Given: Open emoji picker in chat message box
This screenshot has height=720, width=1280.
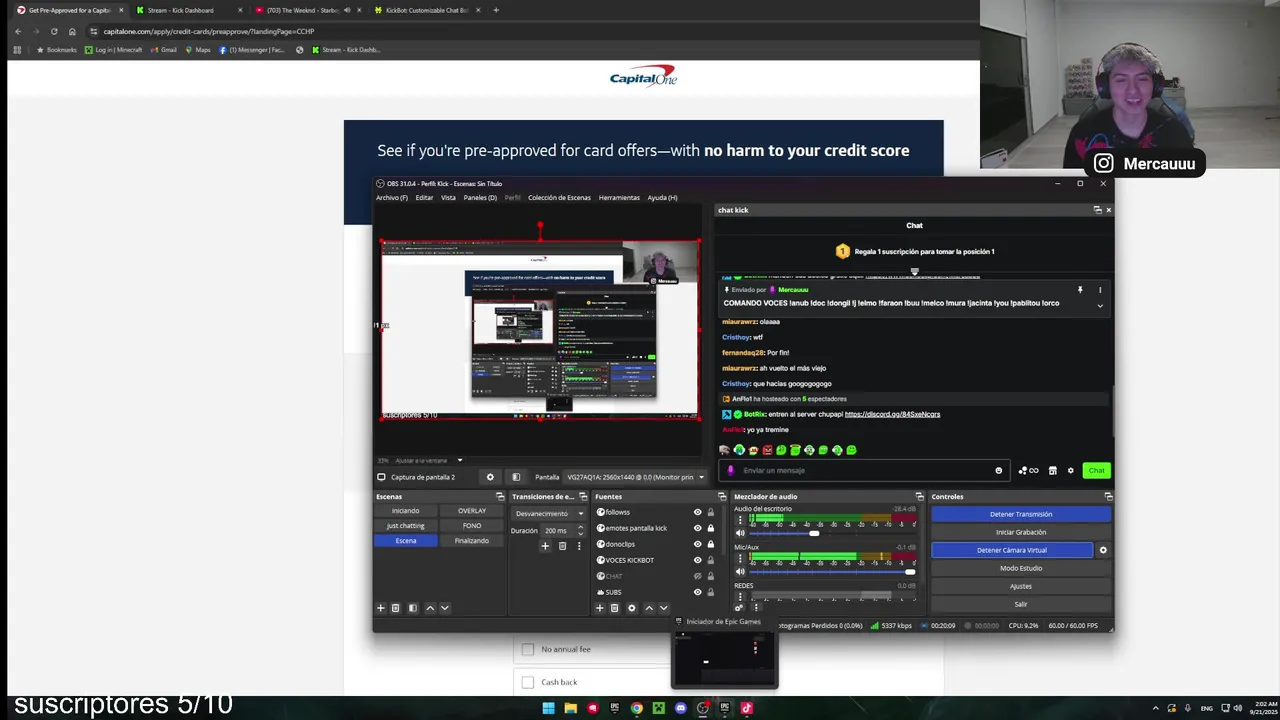Looking at the screenshot, I should coord(998,471).
